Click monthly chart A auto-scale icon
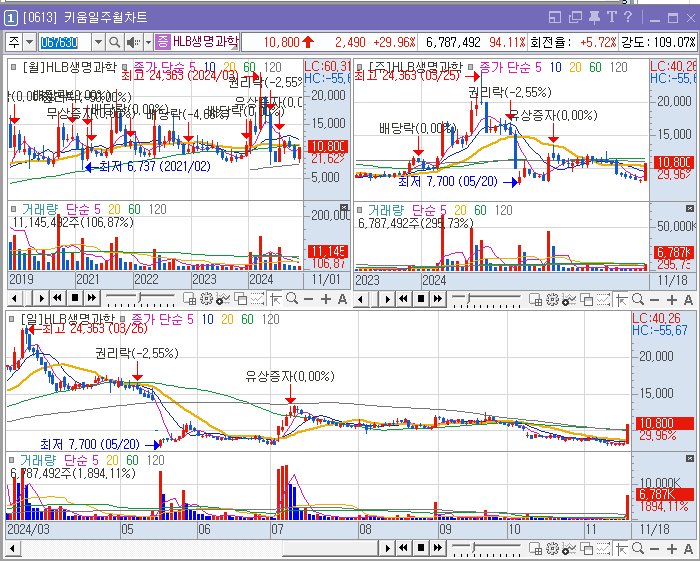Viewport: 700px width, 561px height. pos(342,299)
